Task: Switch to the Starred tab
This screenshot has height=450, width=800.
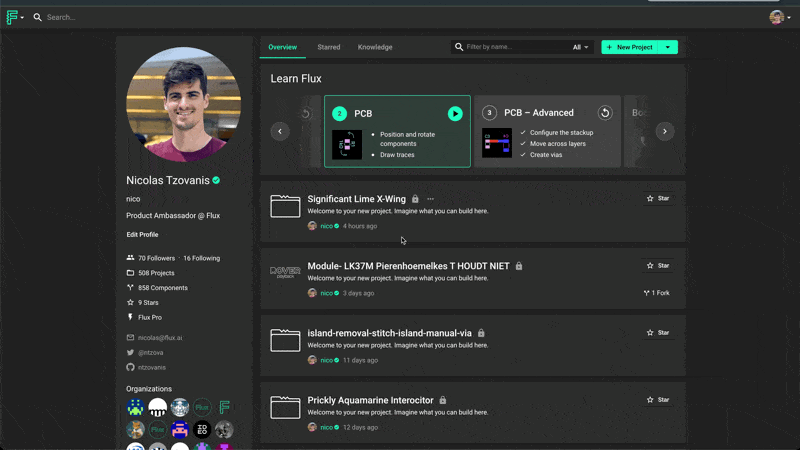Action: 329,47
